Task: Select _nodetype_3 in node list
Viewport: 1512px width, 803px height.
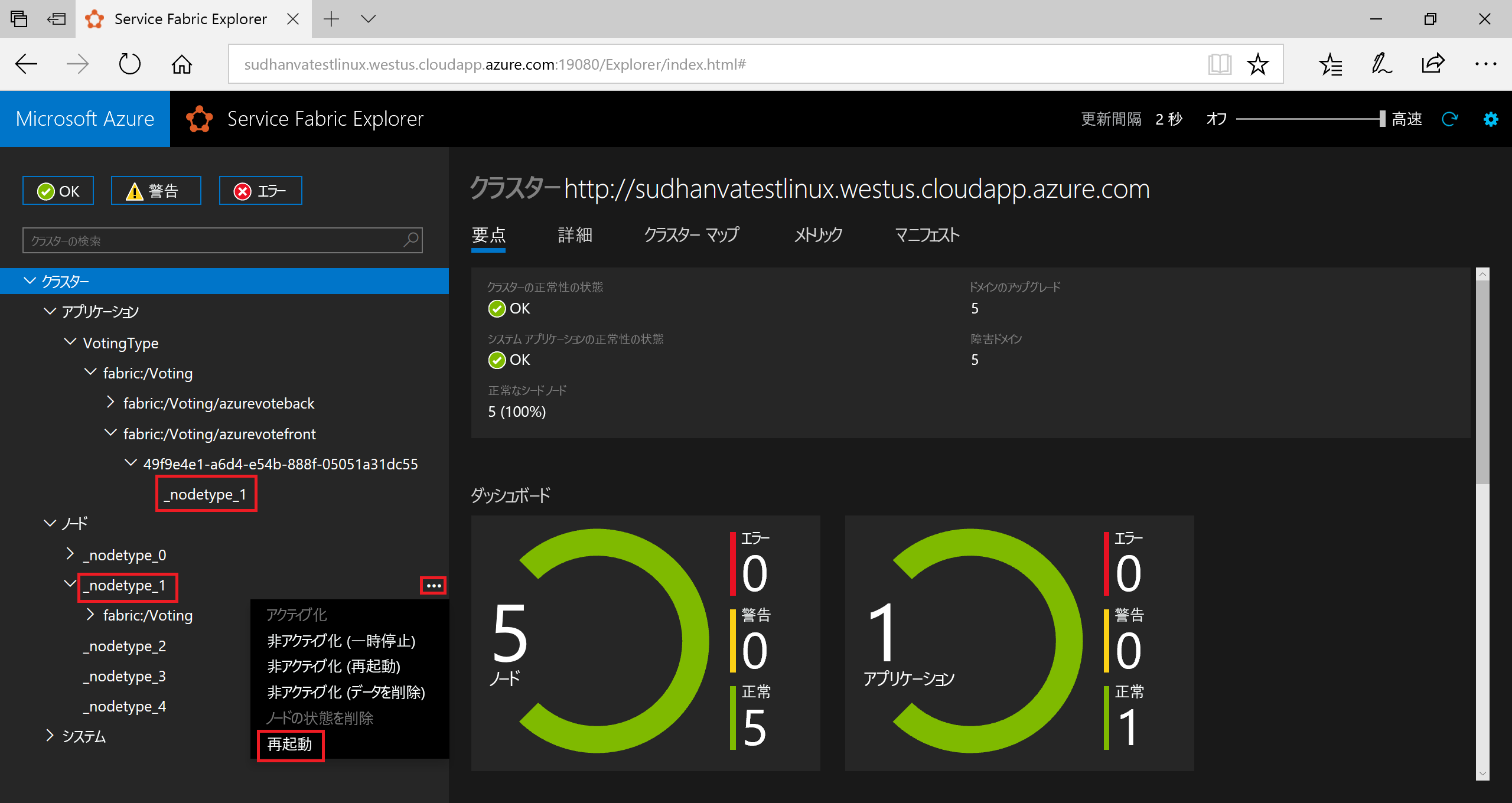Action: 124,676
